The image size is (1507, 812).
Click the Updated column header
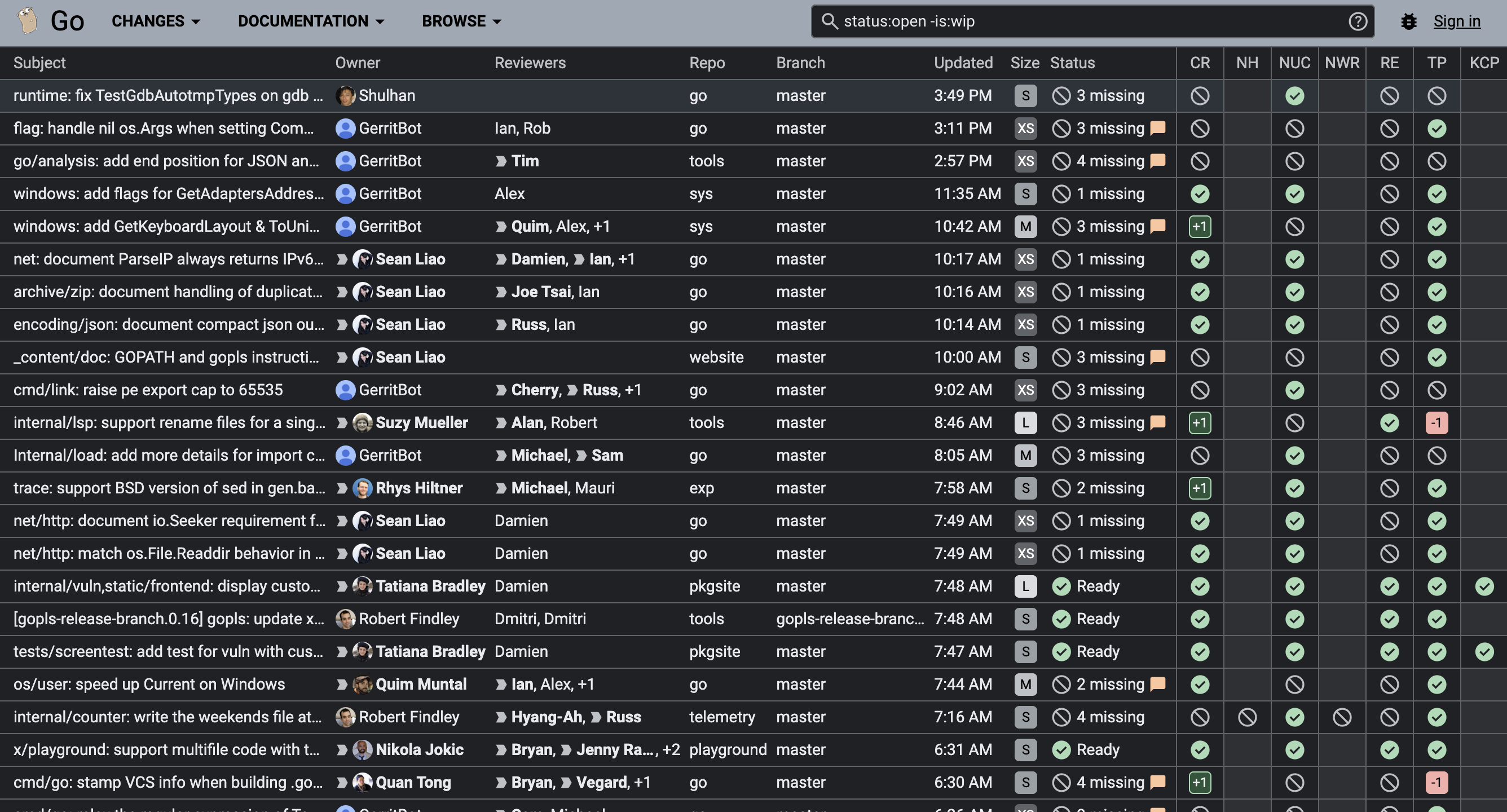[963, 63]
